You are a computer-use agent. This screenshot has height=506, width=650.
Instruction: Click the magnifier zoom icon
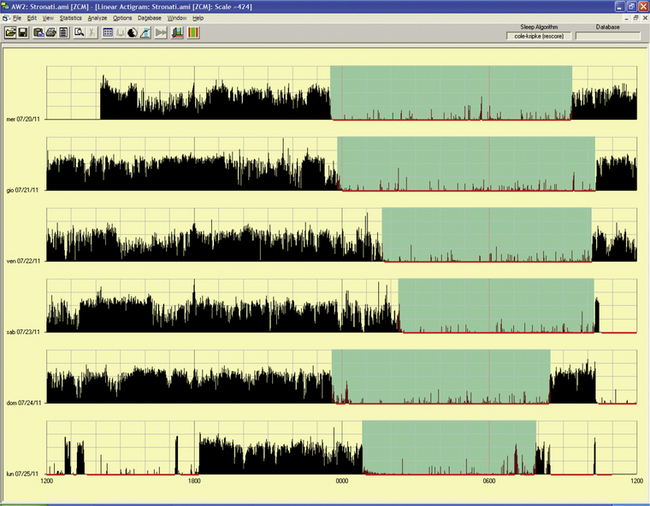pos(78,33)
